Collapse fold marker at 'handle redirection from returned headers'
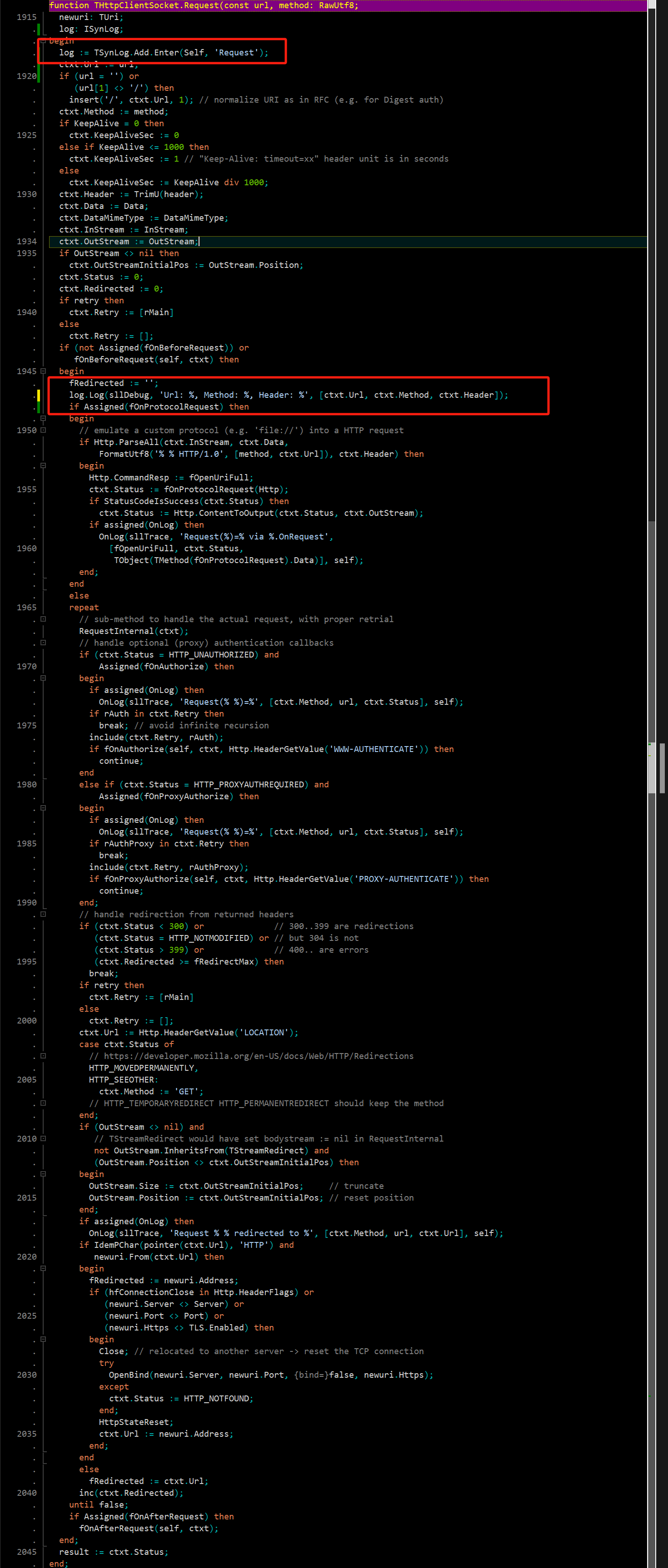 tap(43, 914)
